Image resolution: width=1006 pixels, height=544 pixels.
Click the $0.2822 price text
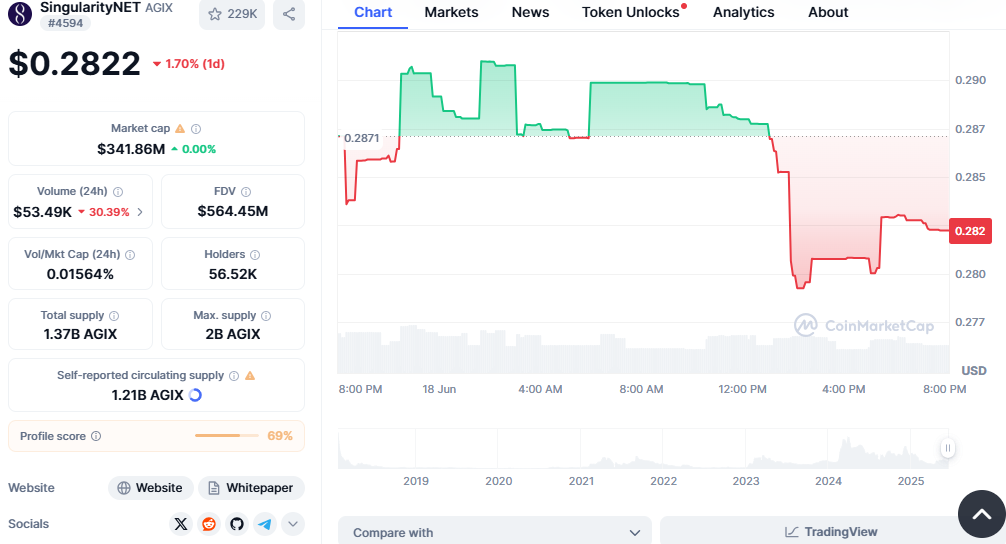[x=74, y=64]
